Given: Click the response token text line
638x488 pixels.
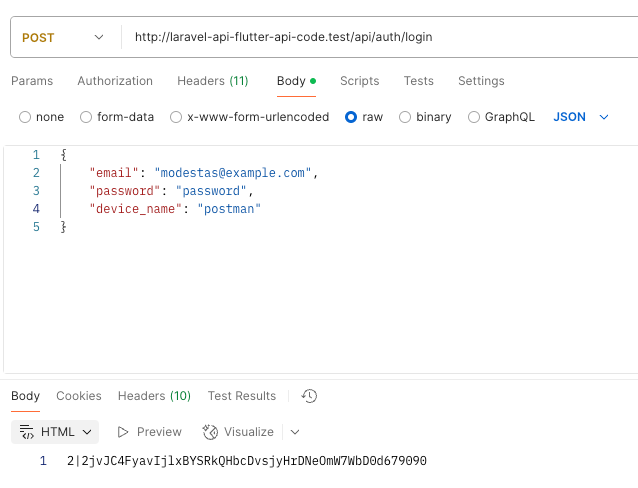Looking at the screenshot, I should [246, 461].
